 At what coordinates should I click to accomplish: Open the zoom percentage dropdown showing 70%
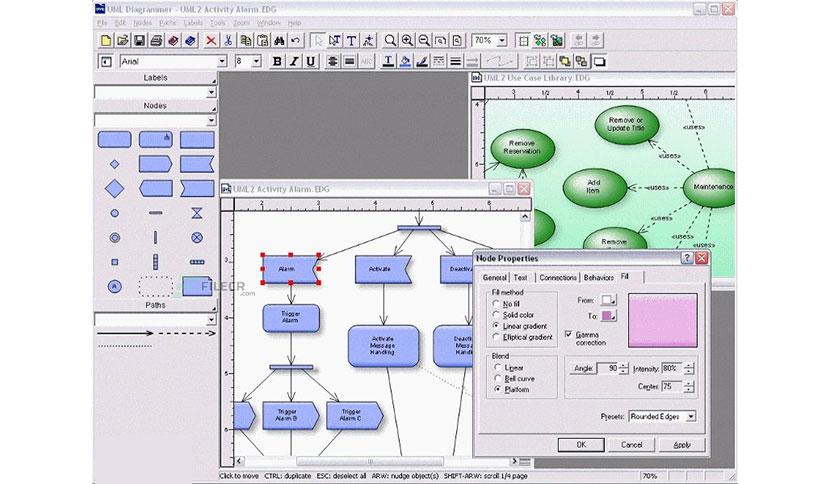click(x=502, y=41)
